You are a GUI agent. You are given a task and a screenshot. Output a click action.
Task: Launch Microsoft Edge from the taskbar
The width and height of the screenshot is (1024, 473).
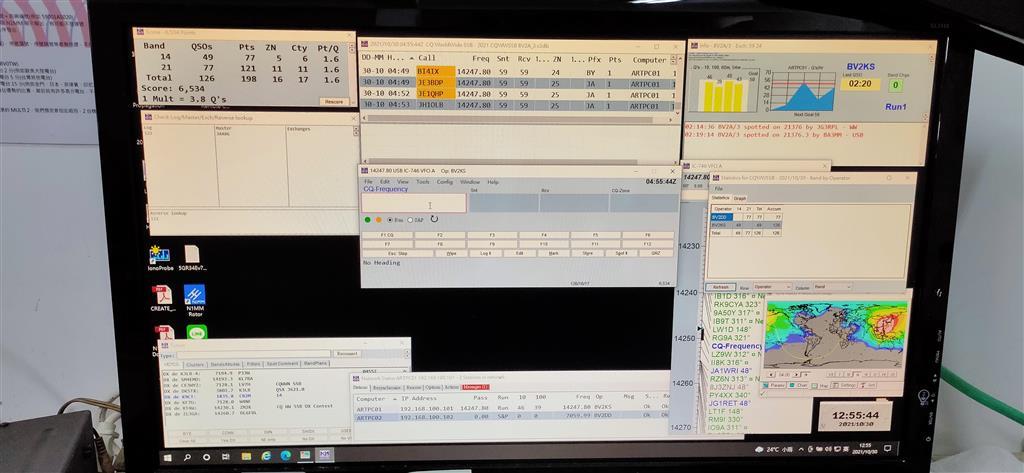285,455
